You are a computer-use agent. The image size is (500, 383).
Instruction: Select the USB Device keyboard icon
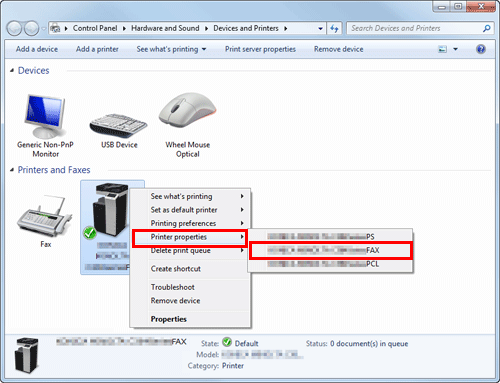point(119,126)
